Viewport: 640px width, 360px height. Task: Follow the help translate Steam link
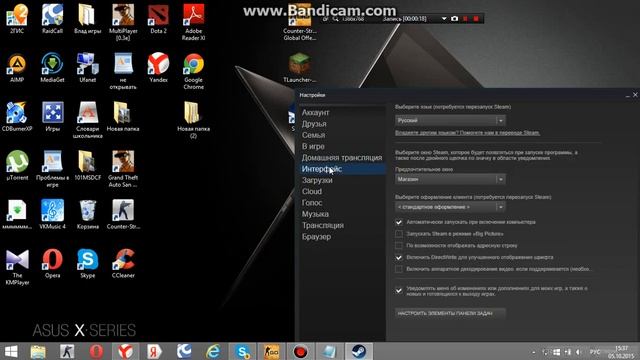467,133
